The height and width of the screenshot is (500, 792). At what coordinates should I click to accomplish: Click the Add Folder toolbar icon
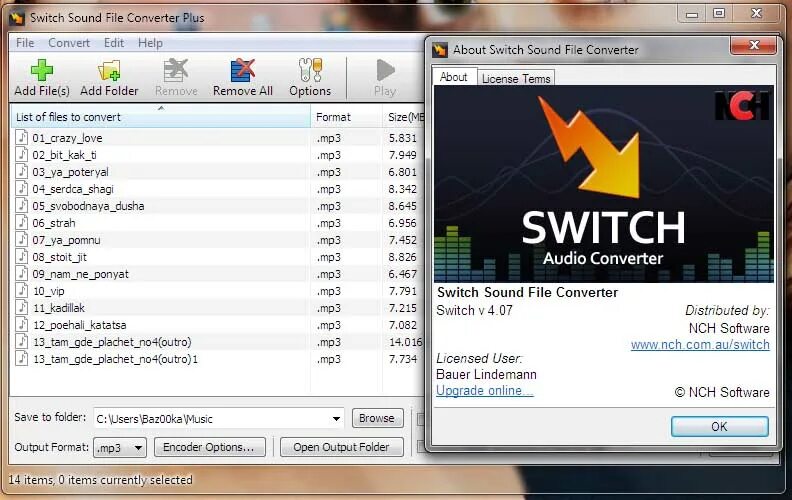109,70
